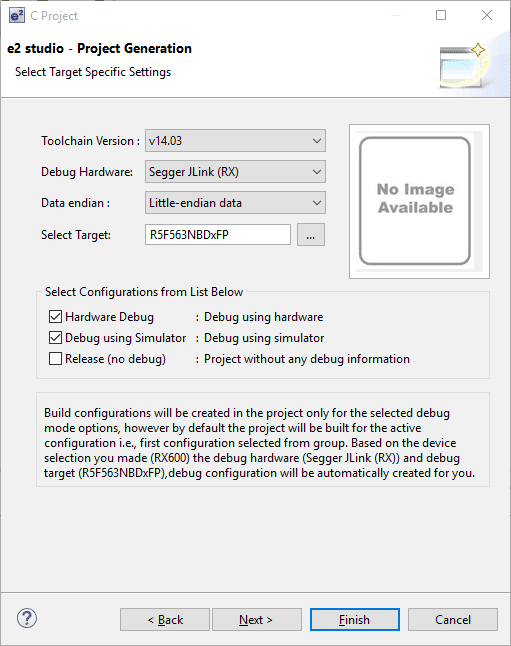Open the Toolchain Version dropdown
511x646 pixels.
(x=235, y=140)
